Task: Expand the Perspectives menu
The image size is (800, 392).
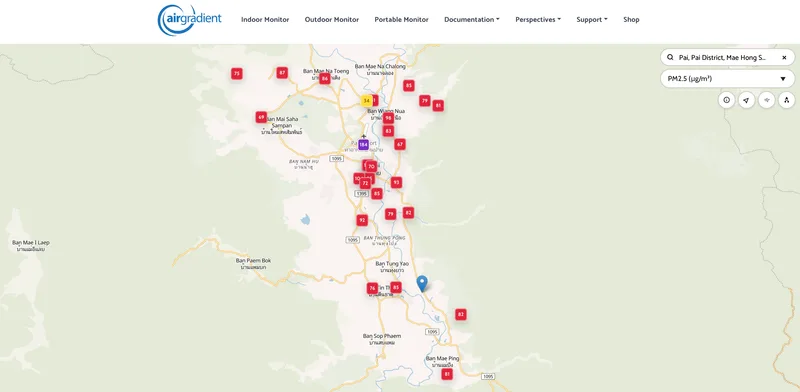Action: pos(538,19)
